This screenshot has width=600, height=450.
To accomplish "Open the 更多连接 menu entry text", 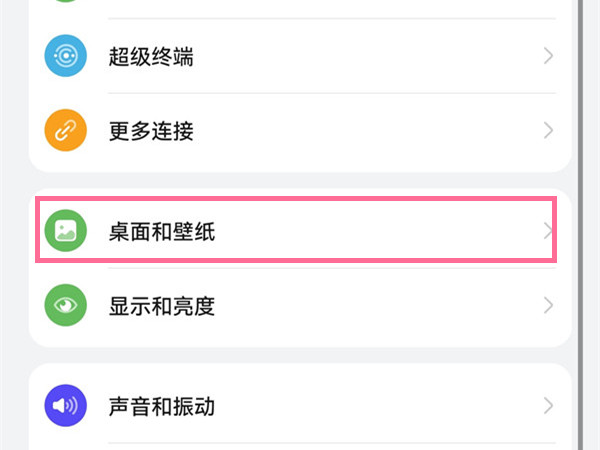I will pos(151,131).
